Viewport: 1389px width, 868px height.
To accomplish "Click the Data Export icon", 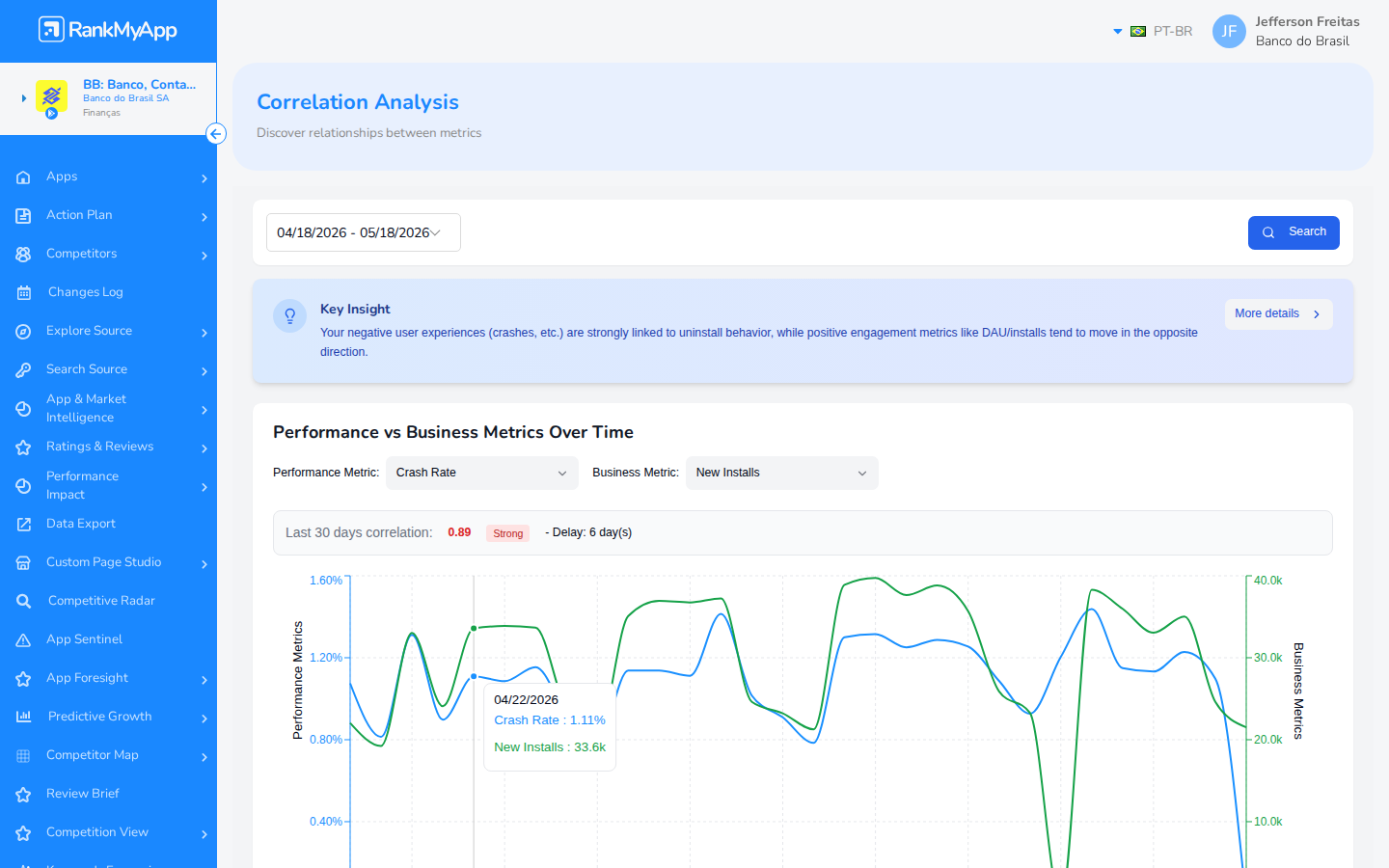I will 23,525.
